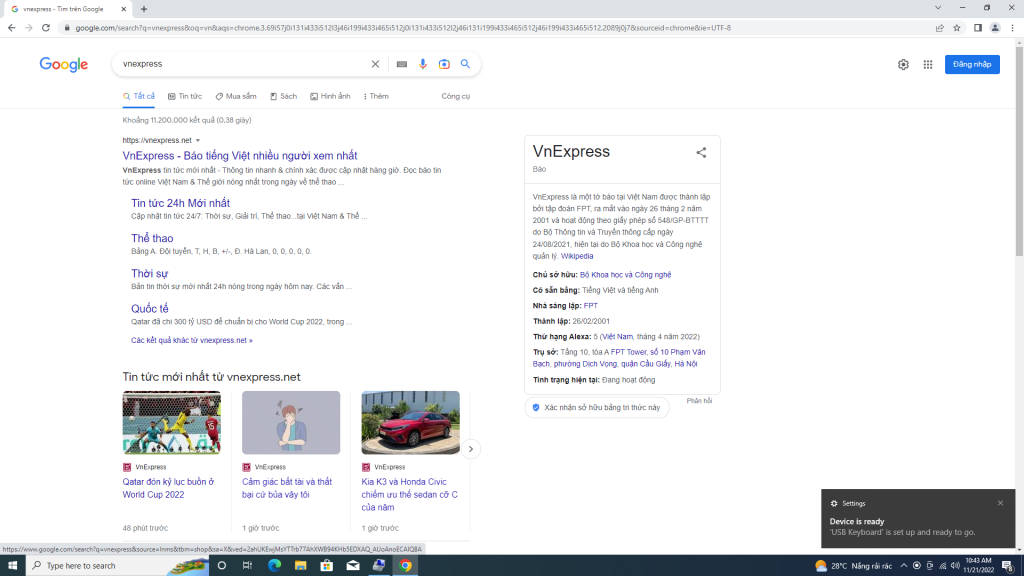
Task: Dismiss the Settings notification
Action: click(x=1000, y=503)
